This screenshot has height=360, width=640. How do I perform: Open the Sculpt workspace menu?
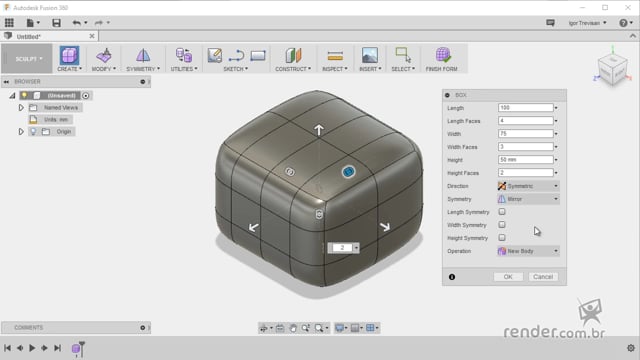click(x=28, y=59)
